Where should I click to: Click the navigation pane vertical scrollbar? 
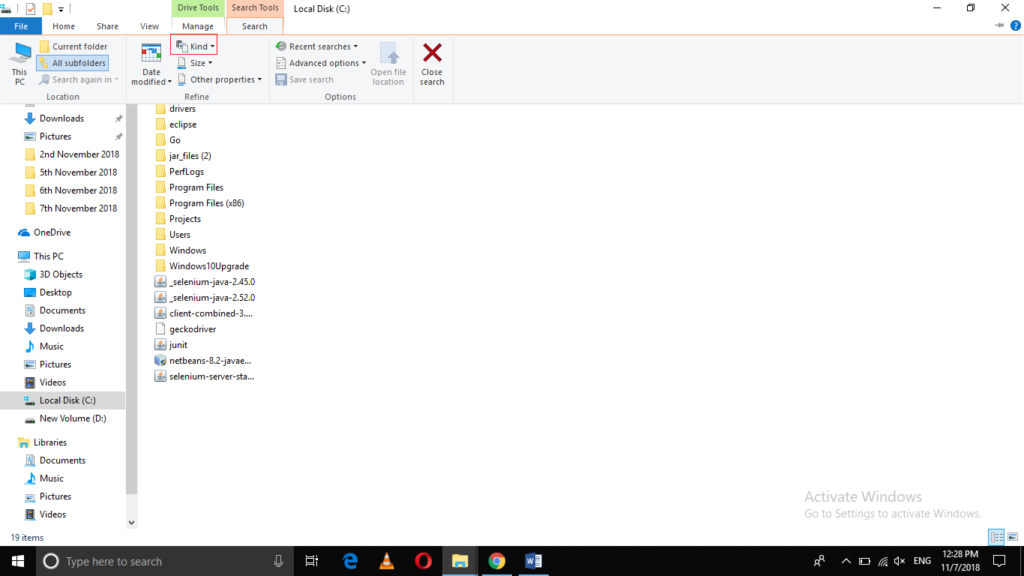[131, 300]
